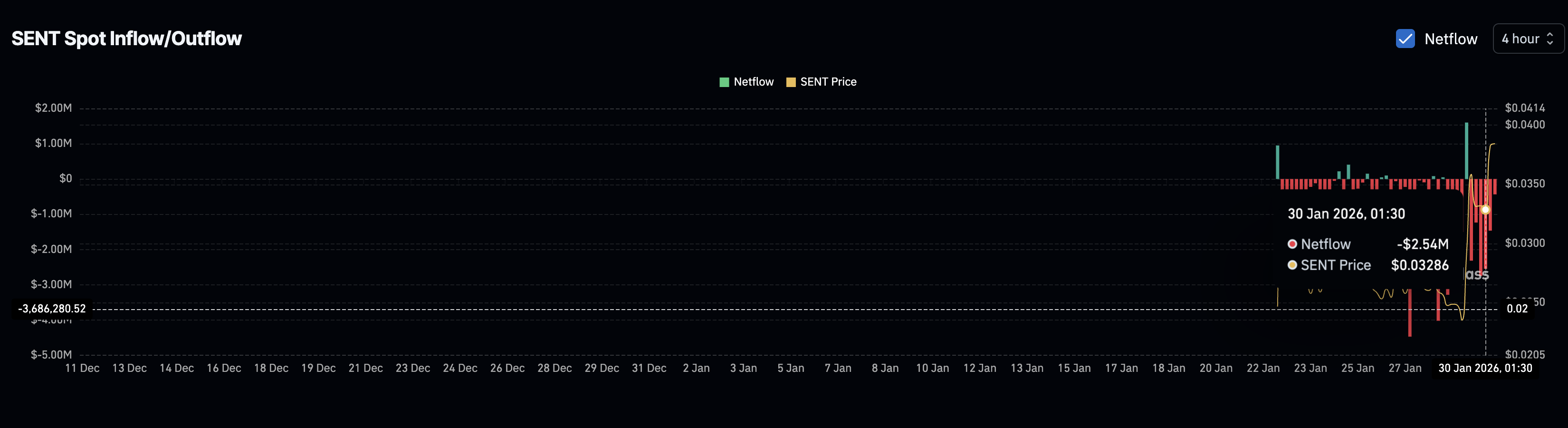Screen dimensions: 1568x428
Task: Select the yellow SENT Price dot in the tooltip
Action: click(x=1293, y=265)
